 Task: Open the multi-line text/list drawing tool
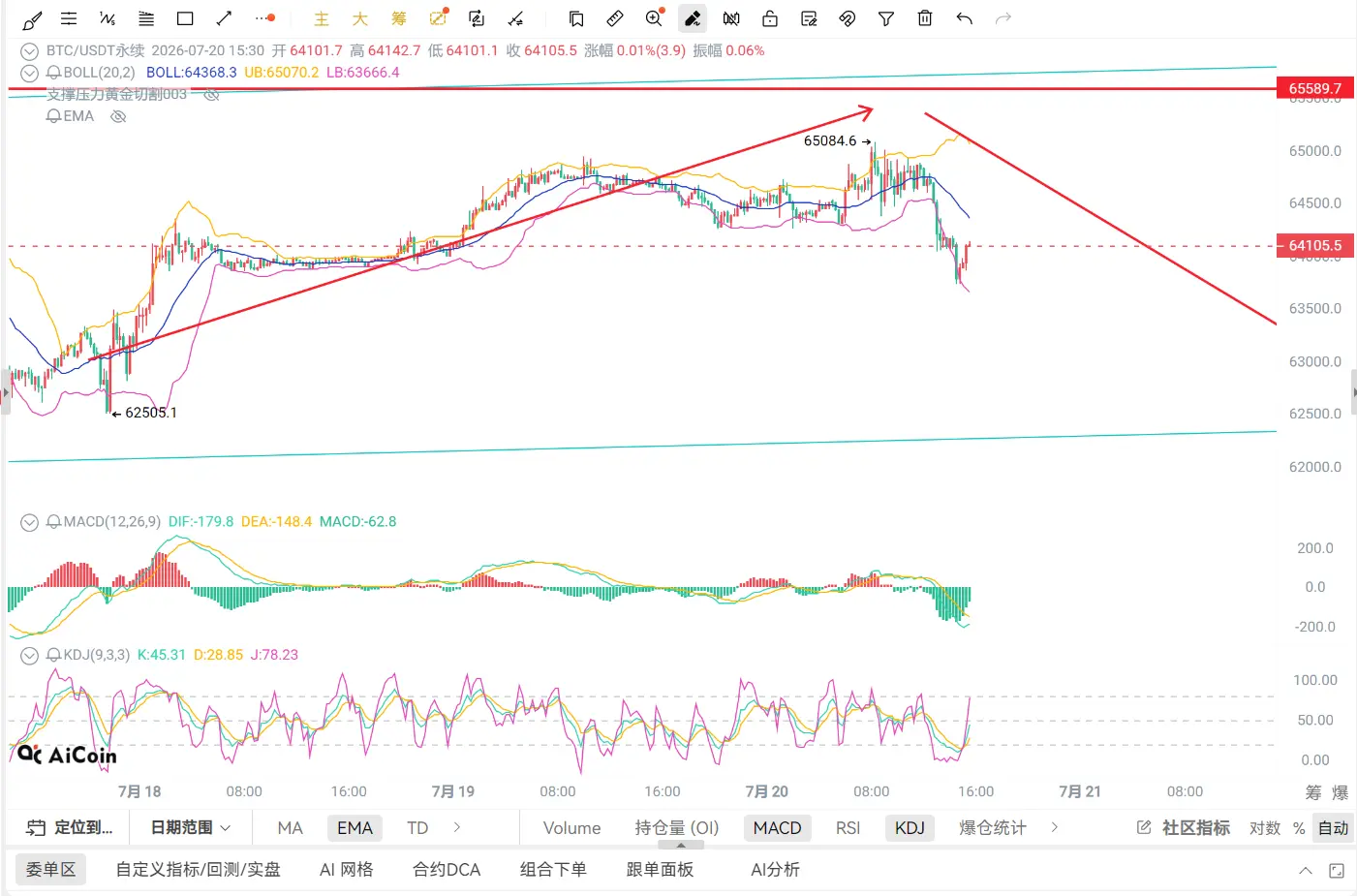(x=146, y=18)
